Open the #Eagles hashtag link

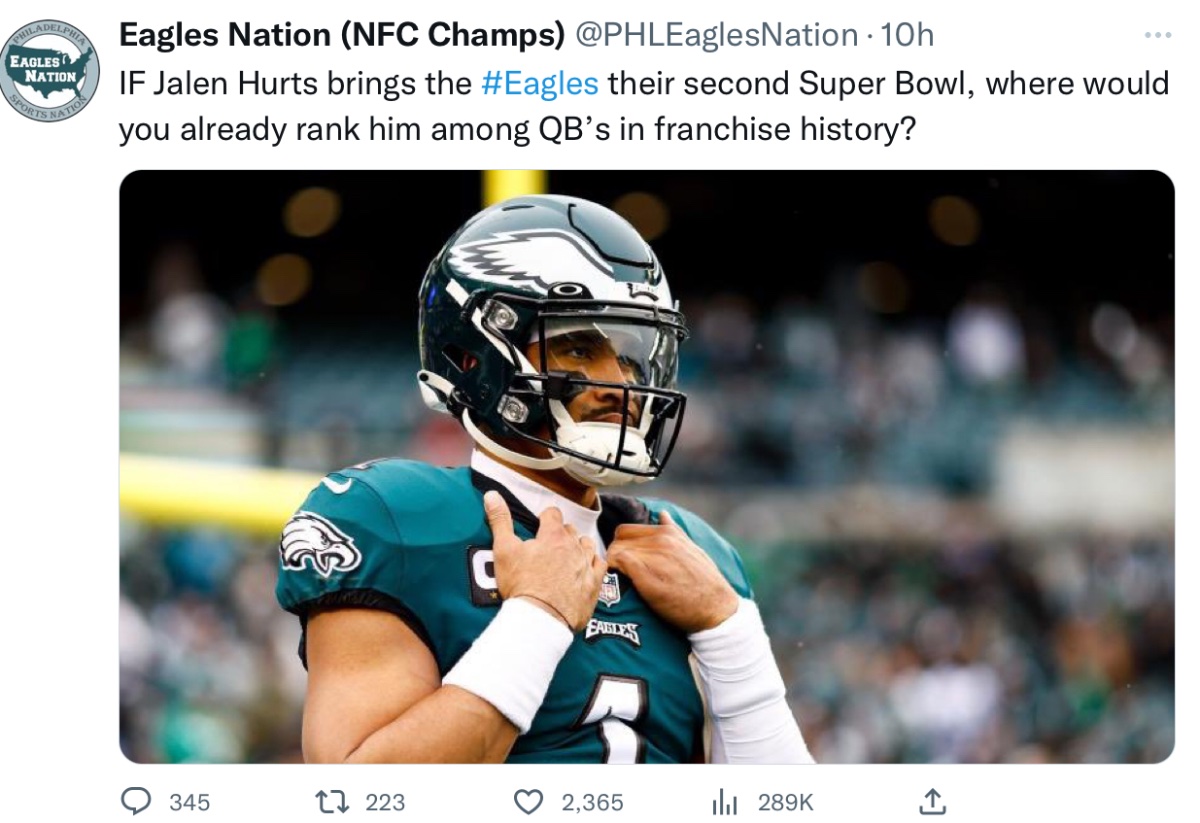tap(540, 83)
